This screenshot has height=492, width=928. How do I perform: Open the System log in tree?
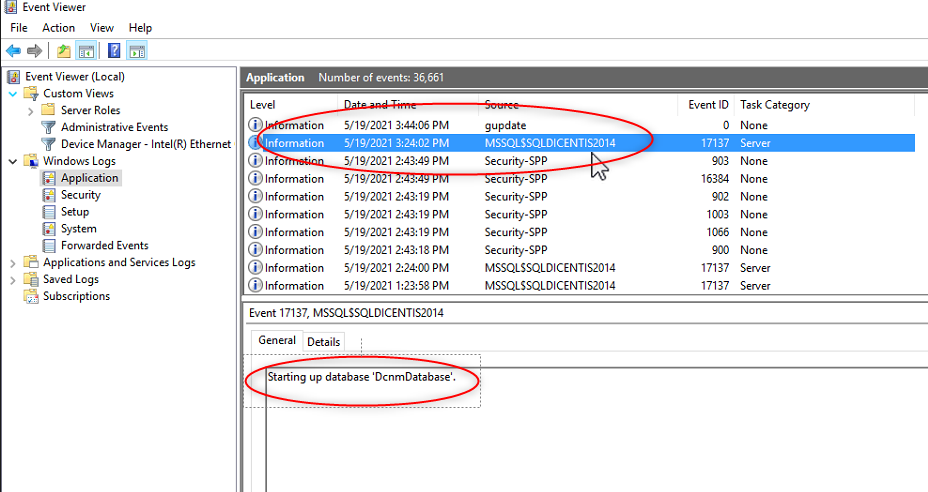(x=78, y=229)
